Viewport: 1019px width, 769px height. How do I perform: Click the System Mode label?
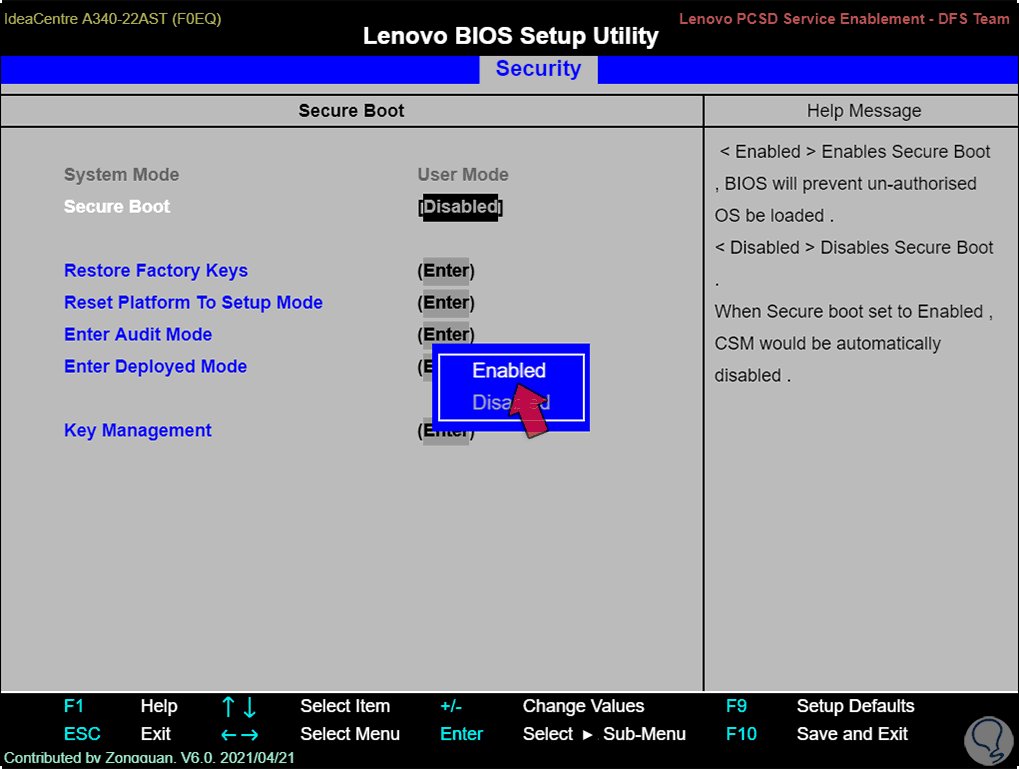tap(122, 175)
